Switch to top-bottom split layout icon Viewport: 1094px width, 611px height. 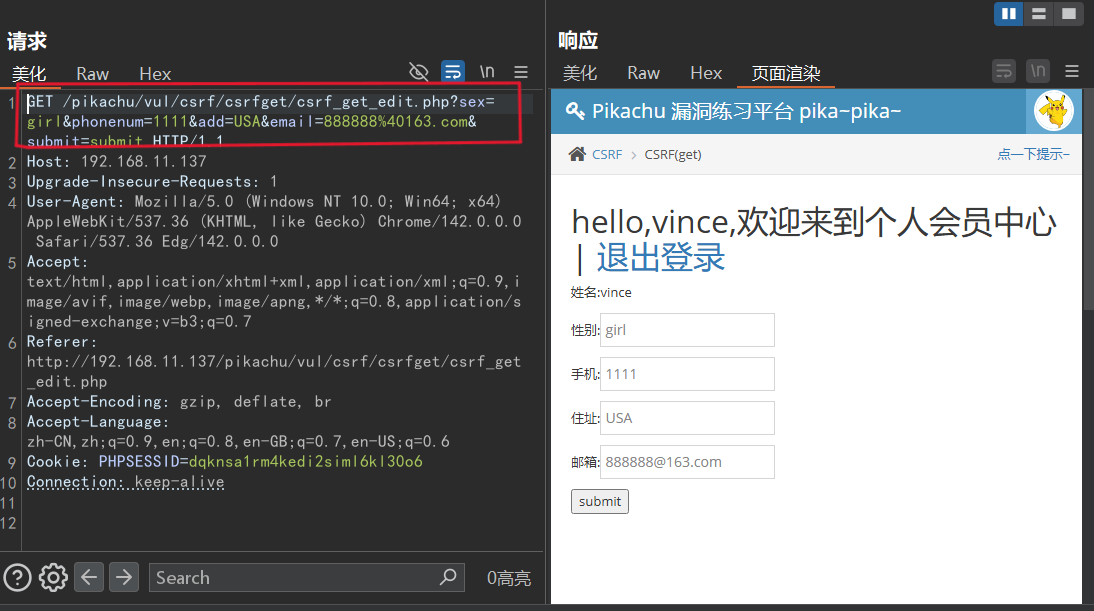pyautogui.click(x=1039, y=13)
